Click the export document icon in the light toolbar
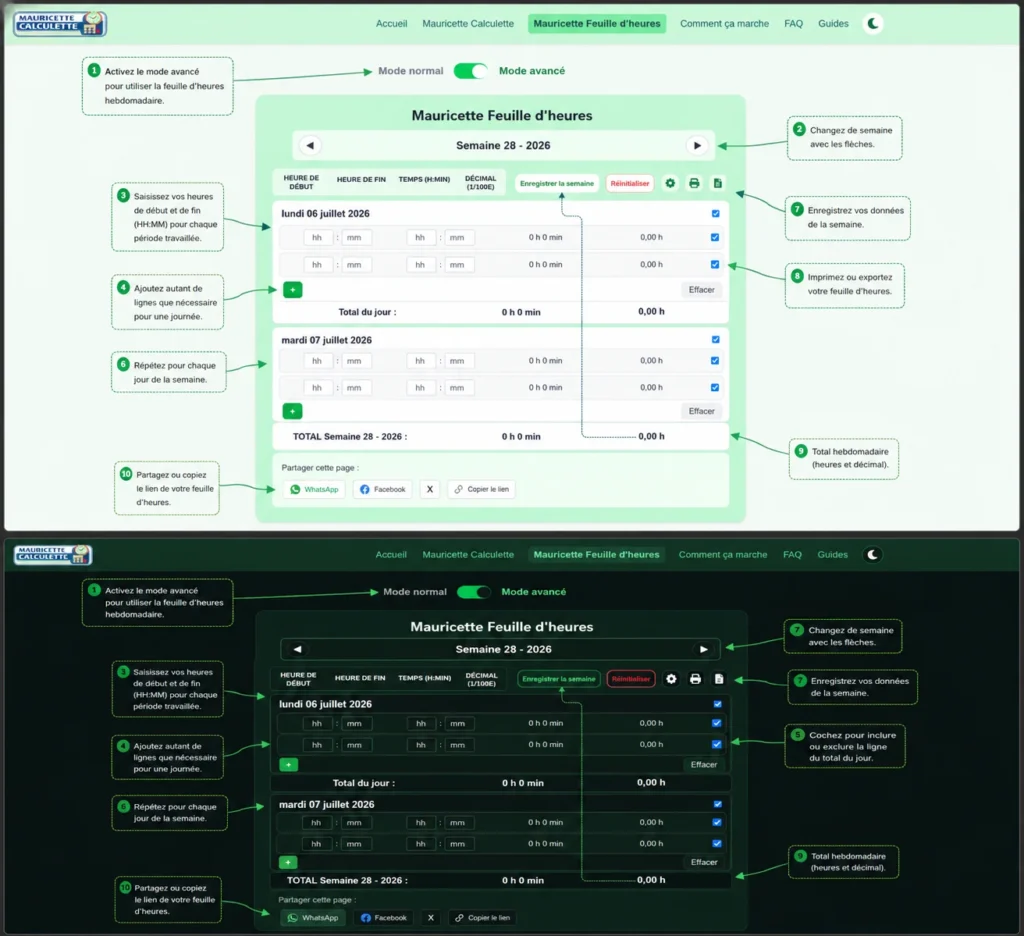Viewport: 1024px width, 936px height. (718, 184)
